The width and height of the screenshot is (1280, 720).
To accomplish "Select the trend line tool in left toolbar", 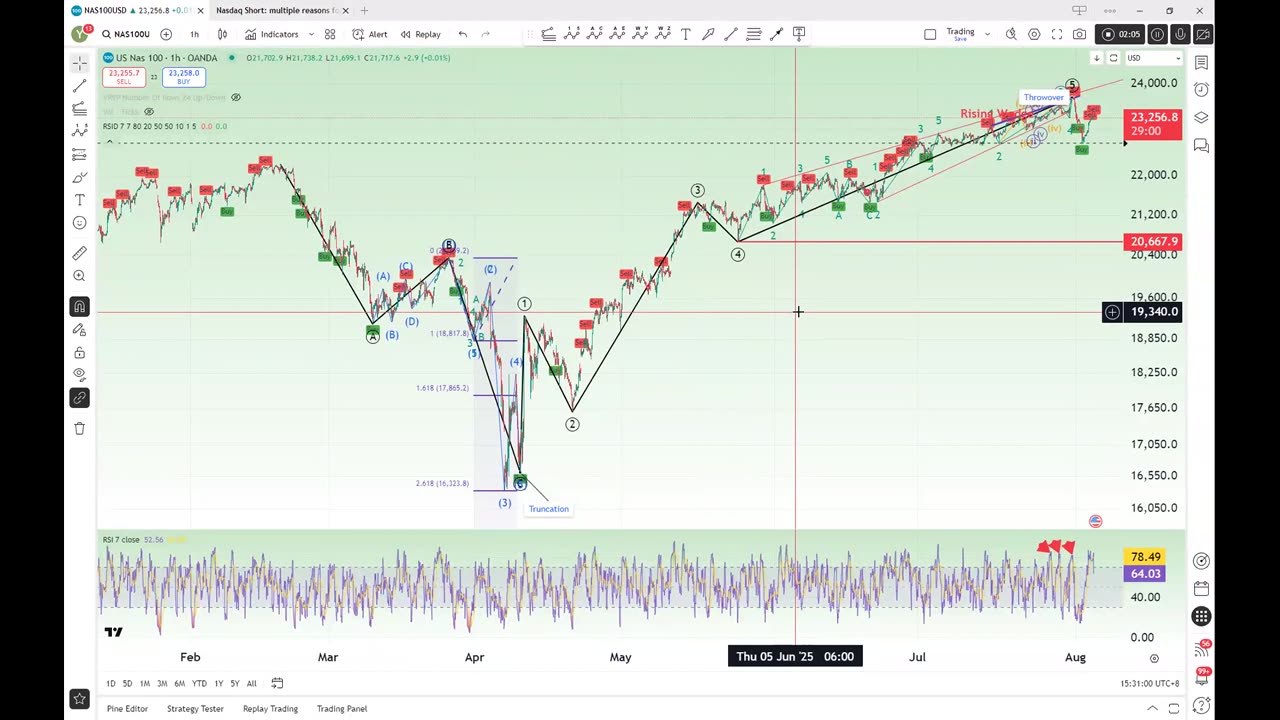I will click(x=79, y=86).
